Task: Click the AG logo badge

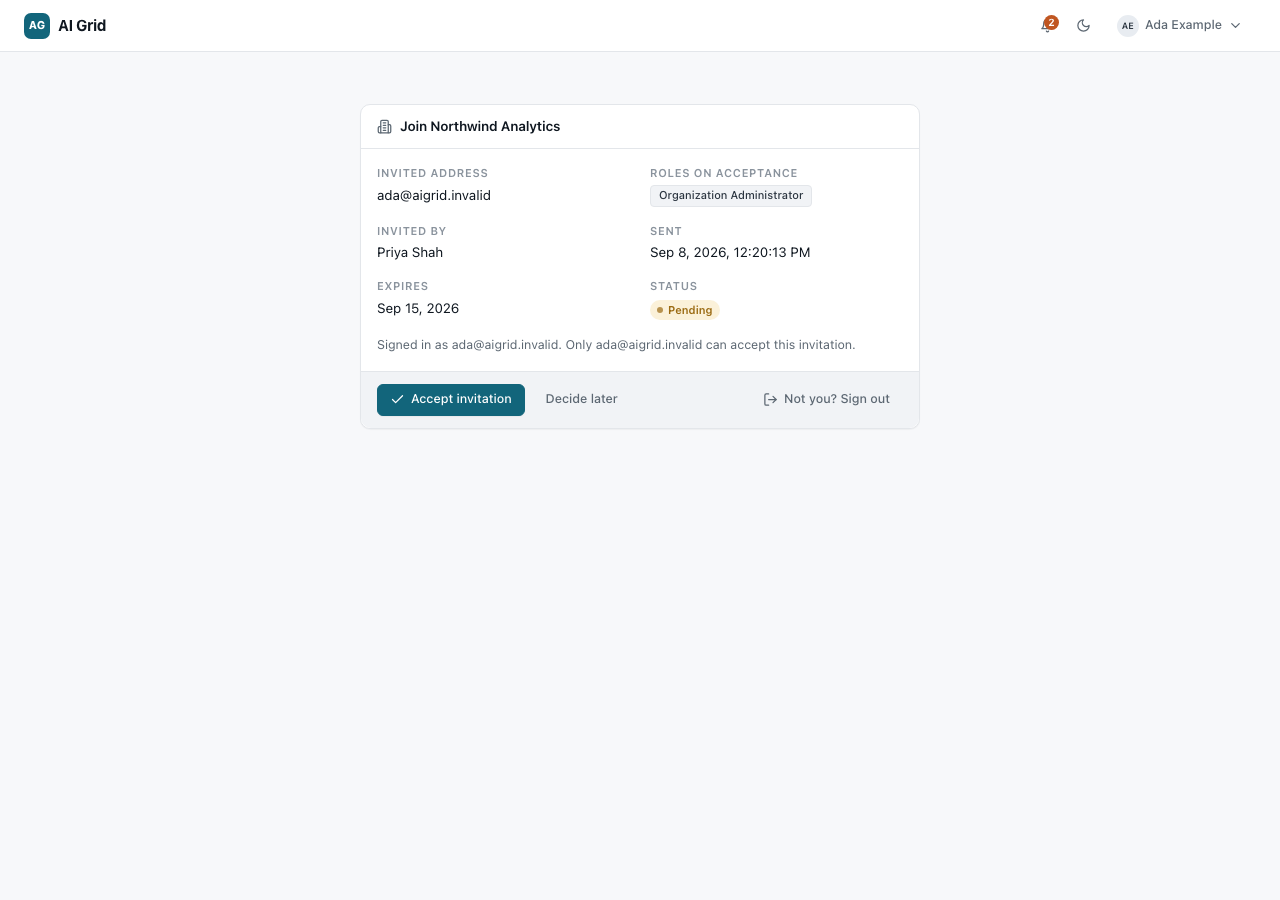Action: [x=37, y=26]
